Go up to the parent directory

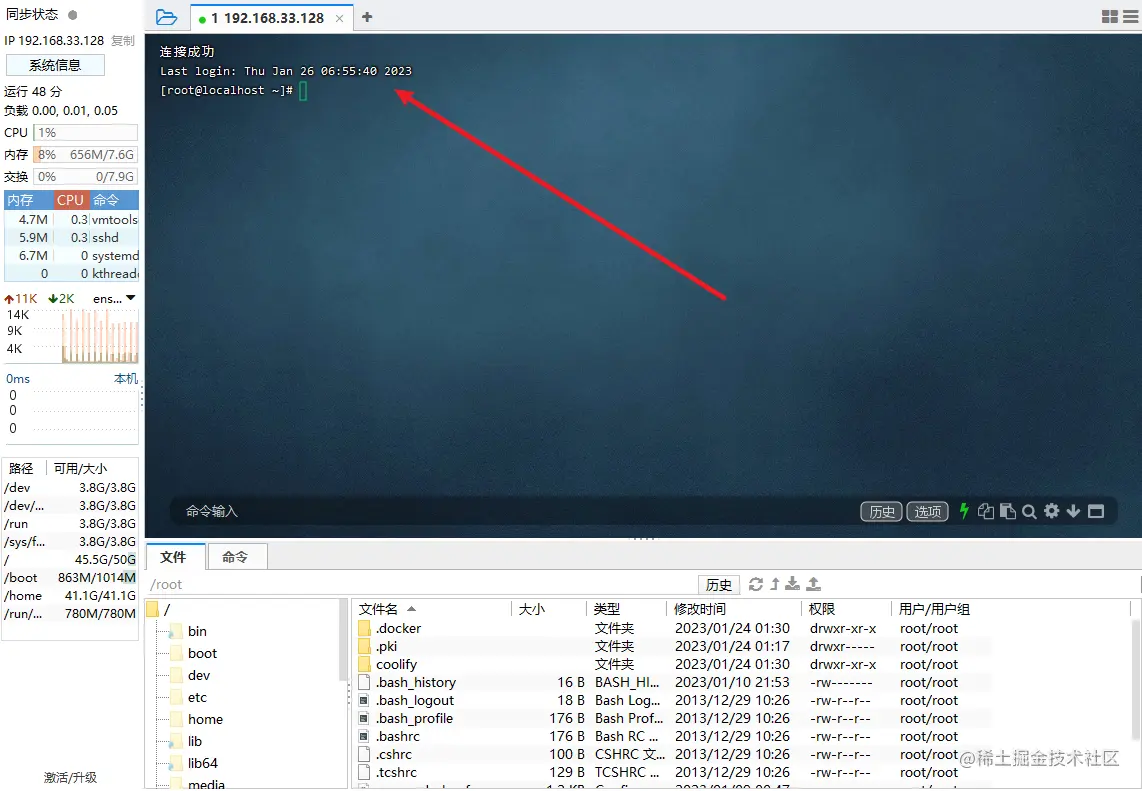tap(774, 583)
